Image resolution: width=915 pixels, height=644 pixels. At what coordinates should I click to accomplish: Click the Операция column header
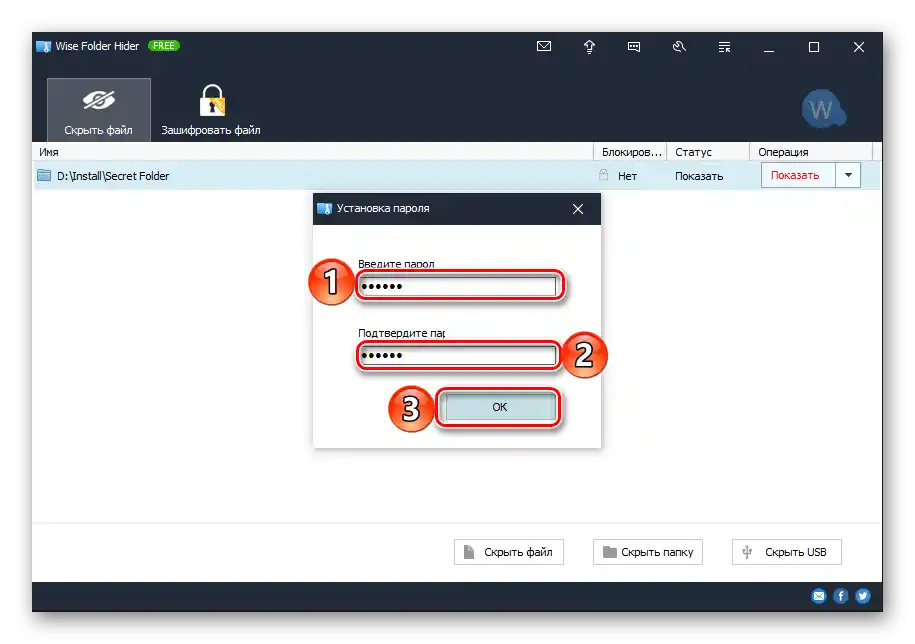pyautogui.click(x=811, y=152)
